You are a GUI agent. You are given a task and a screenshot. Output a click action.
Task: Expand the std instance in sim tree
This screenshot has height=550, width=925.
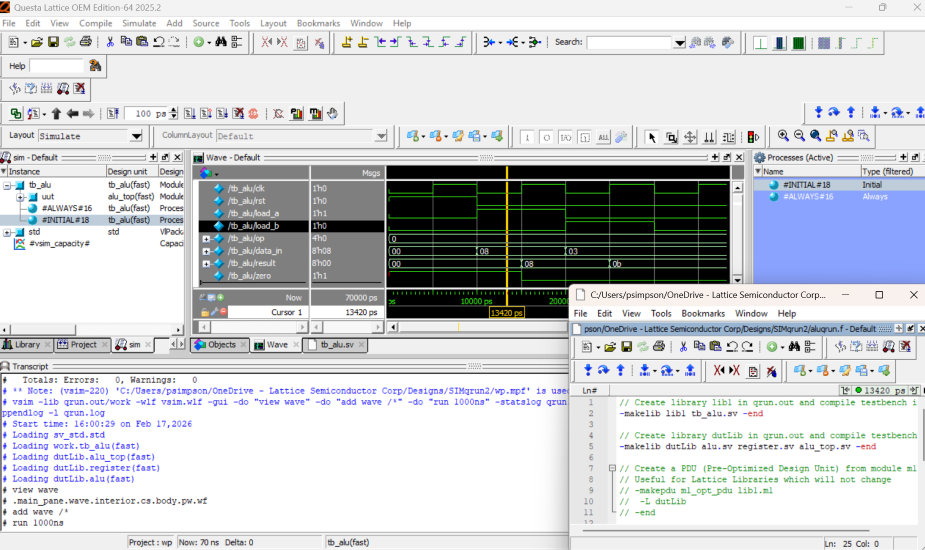tap(7, 232)
